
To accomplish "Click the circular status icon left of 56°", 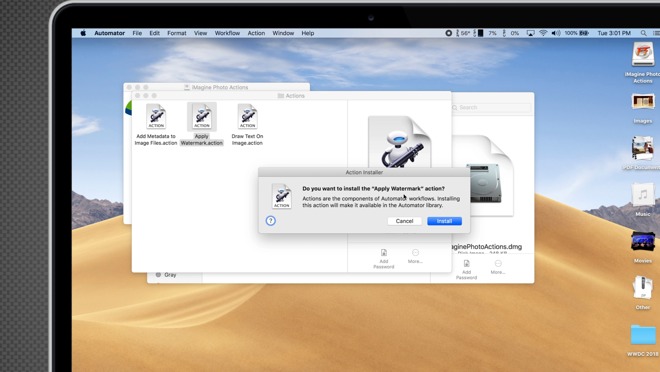I will point(449,33).
